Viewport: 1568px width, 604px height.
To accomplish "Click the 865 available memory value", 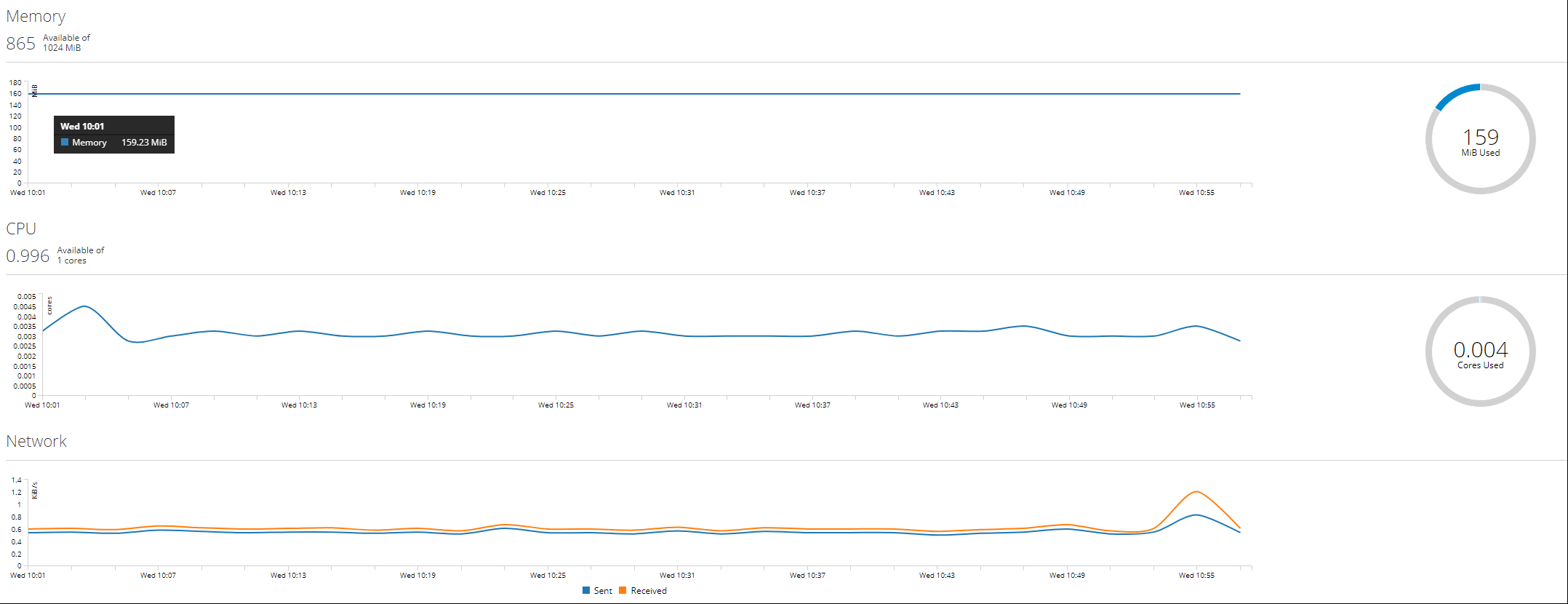I will pyautogui.click(x=20, y=44).
